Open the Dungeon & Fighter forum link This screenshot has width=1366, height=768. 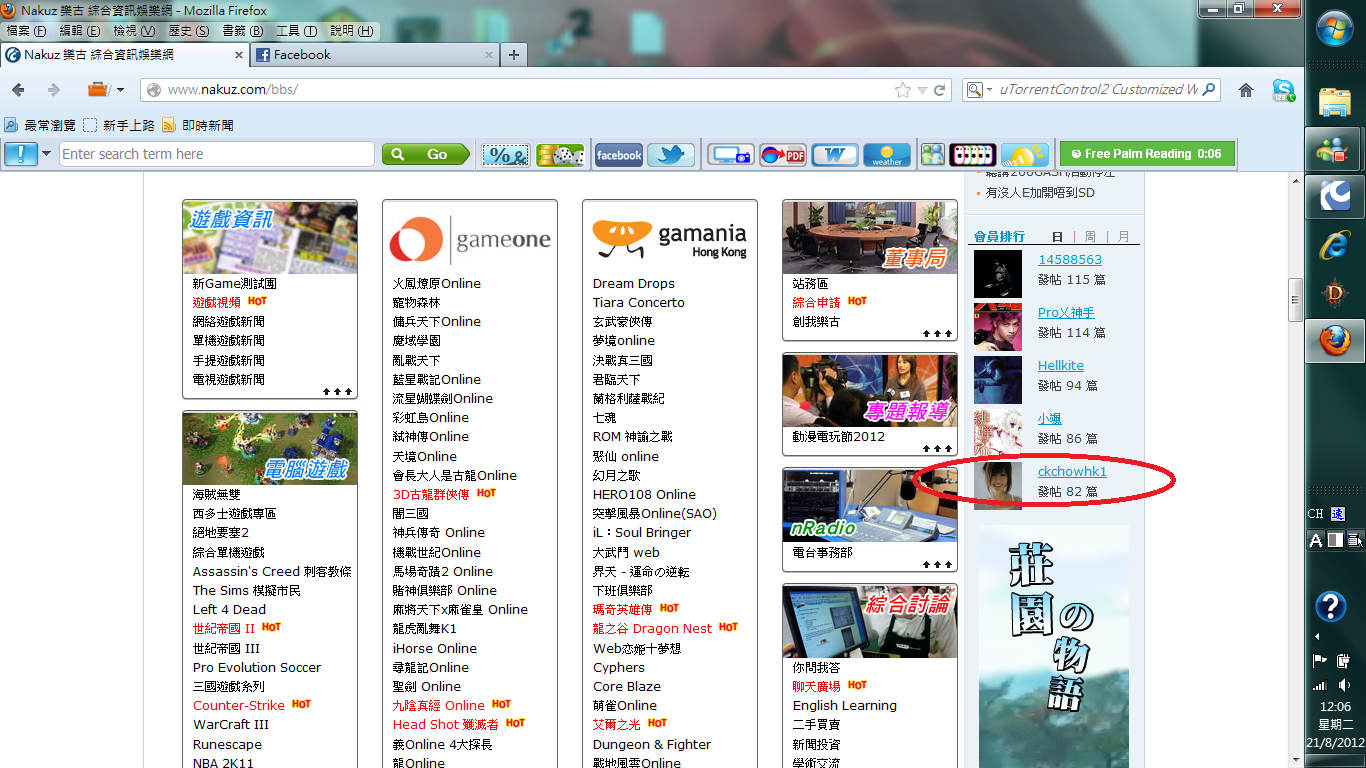652,744
